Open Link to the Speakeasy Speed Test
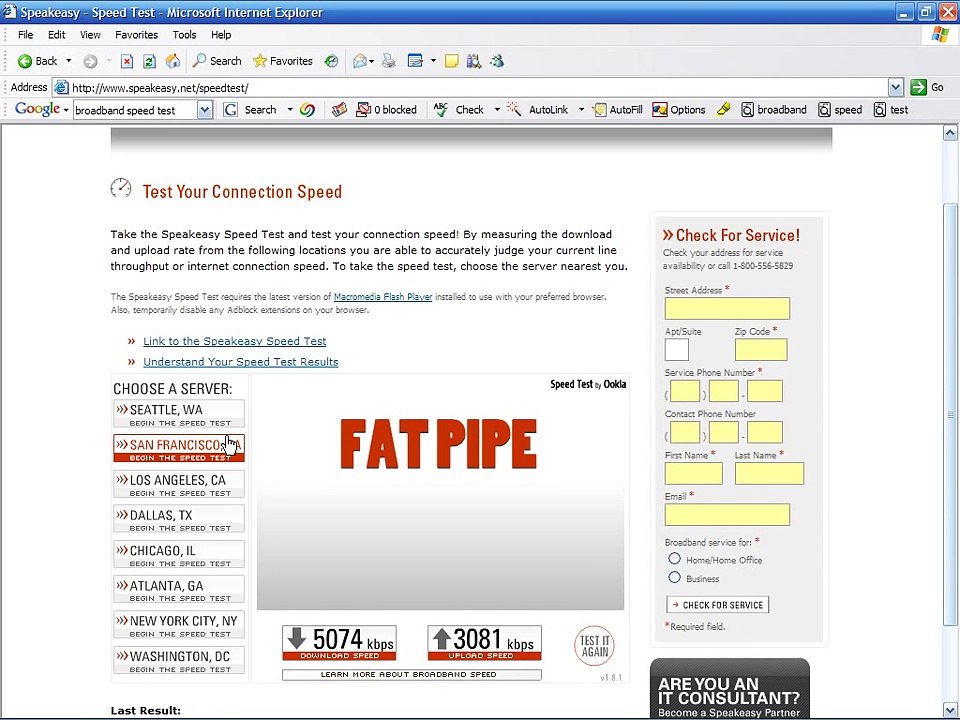The width and height of the screenshot is (960, 720). (x=234, y=341)
